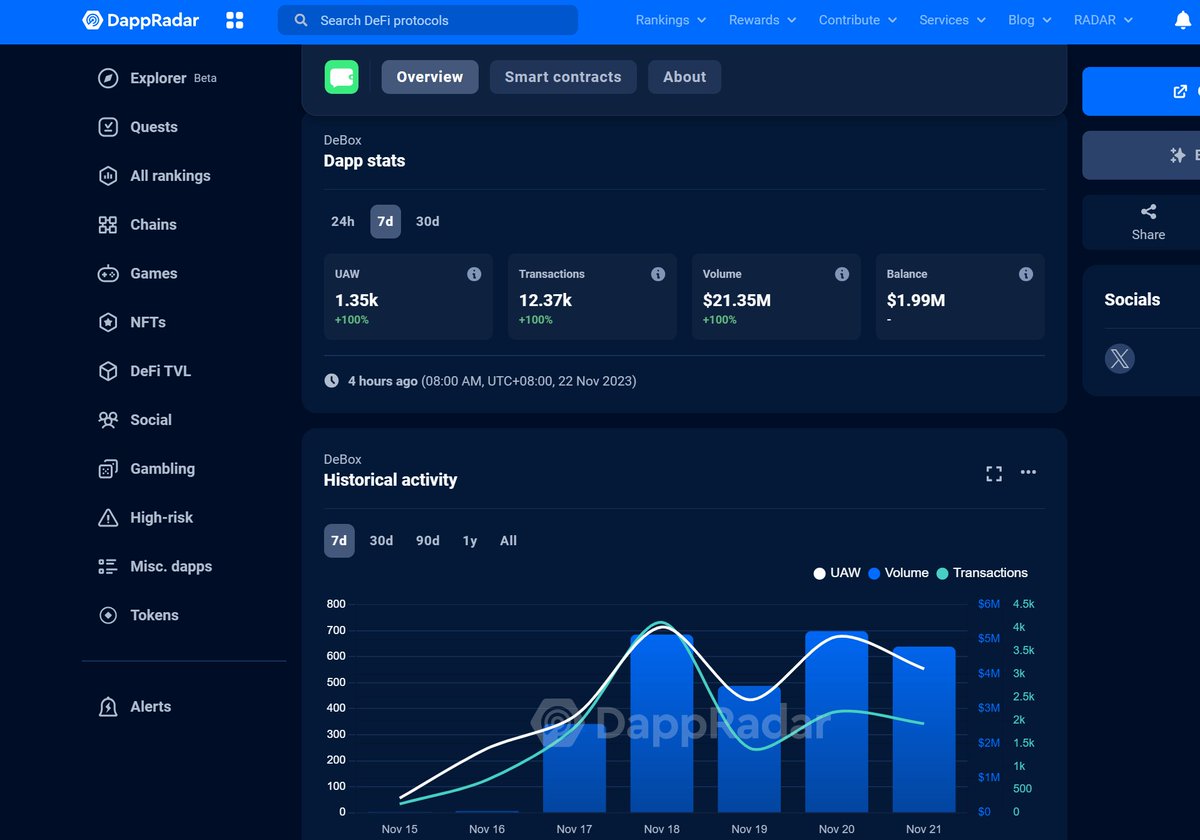Click the All rankings icon
1200x840 pixels.
pyautogui.click(x=108, y=176)
